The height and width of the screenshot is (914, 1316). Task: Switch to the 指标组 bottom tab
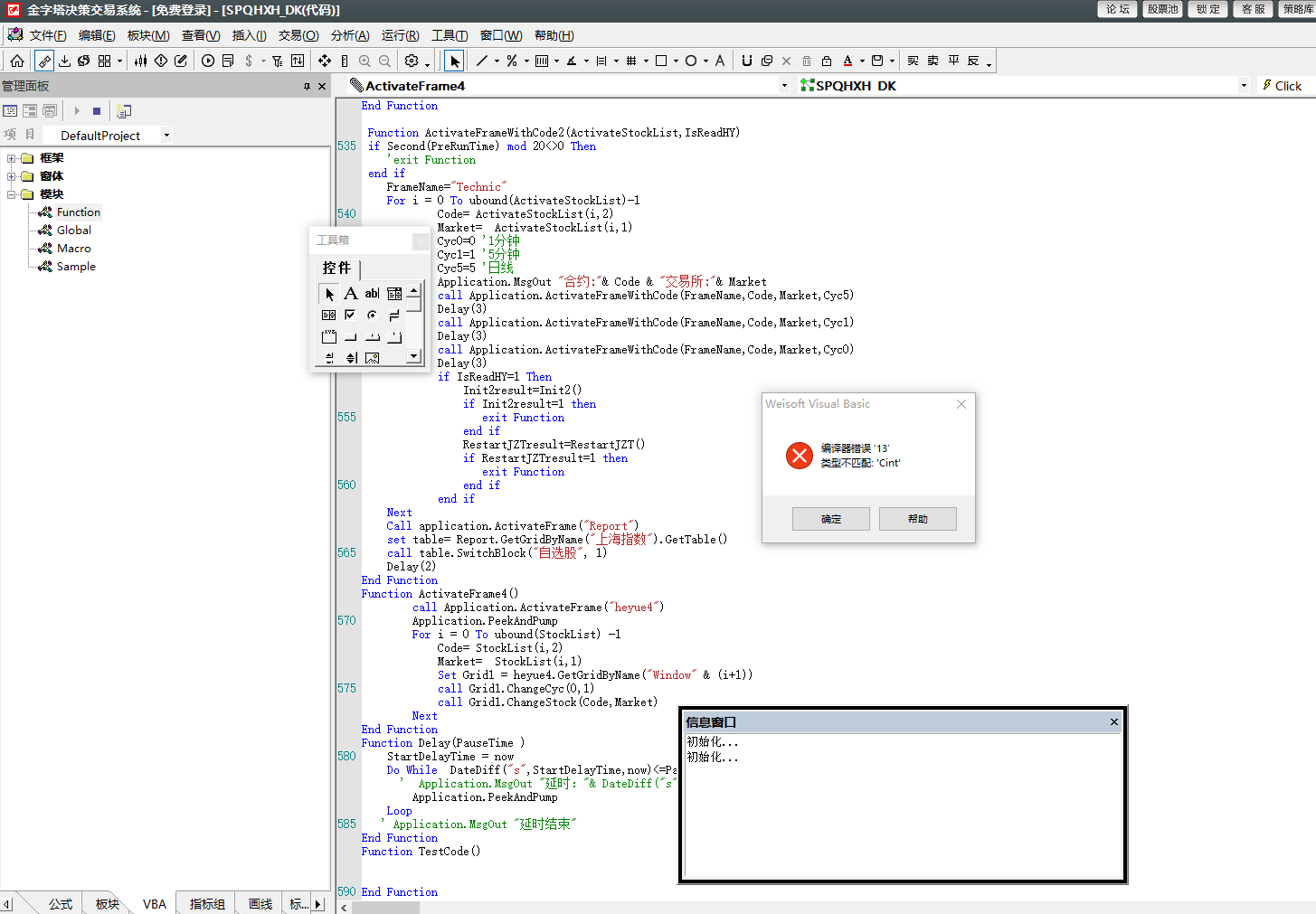coord(207,903)
